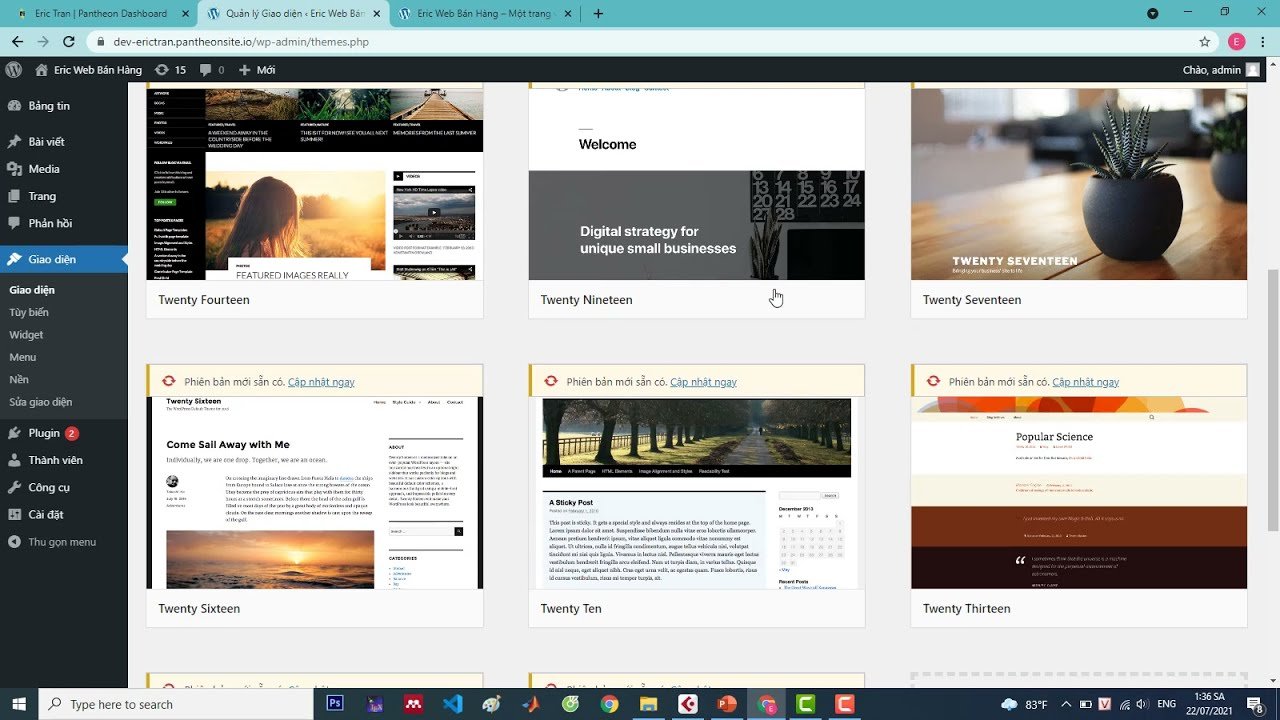Click Cập nhật ngay for Twenty Ten
The width and height of the screenshot is (1280, 720).
pyautogui.click(x=703, y=382)
